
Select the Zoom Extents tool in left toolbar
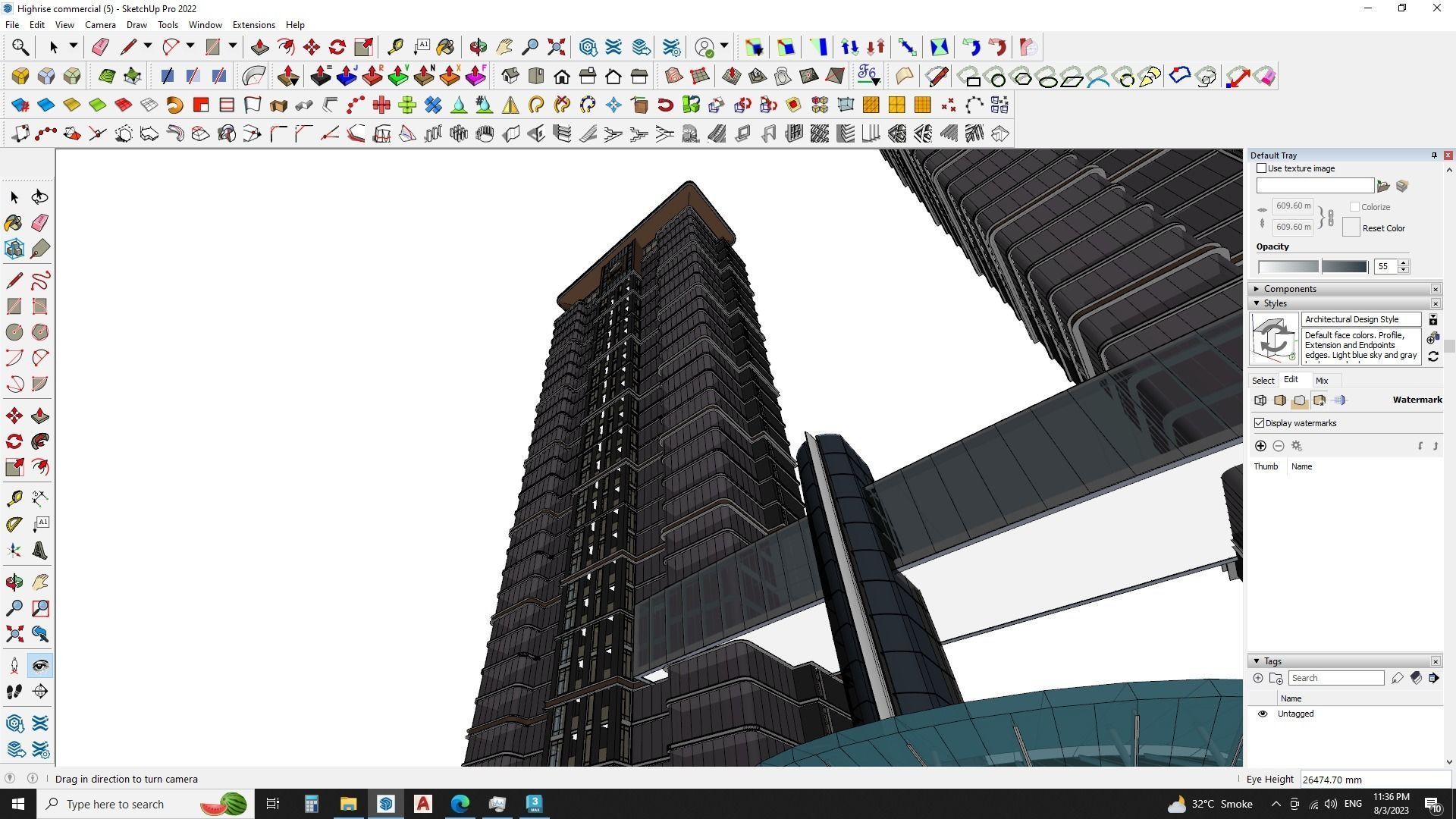(x=14, y=634)
